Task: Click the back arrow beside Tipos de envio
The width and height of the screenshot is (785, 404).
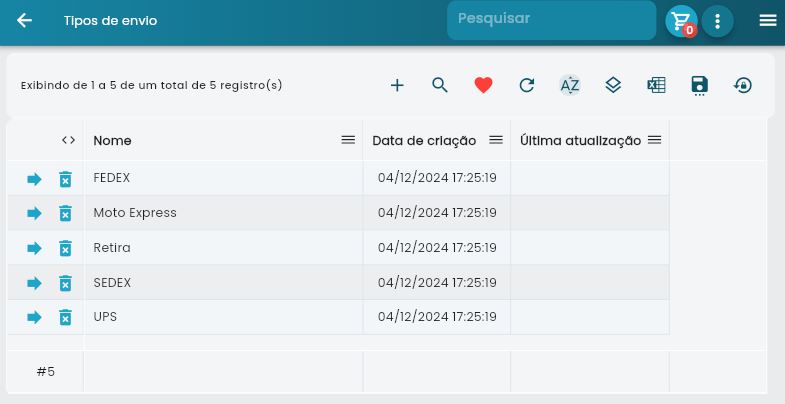Action: click(x=25, y=20)
